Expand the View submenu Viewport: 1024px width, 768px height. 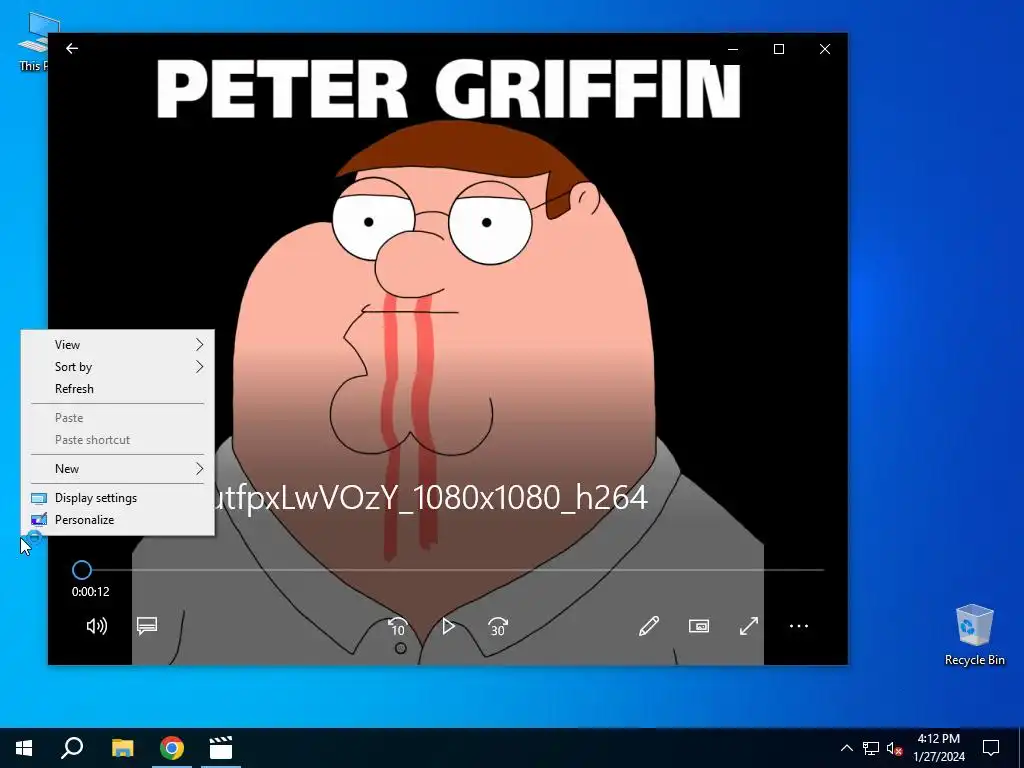118,345
